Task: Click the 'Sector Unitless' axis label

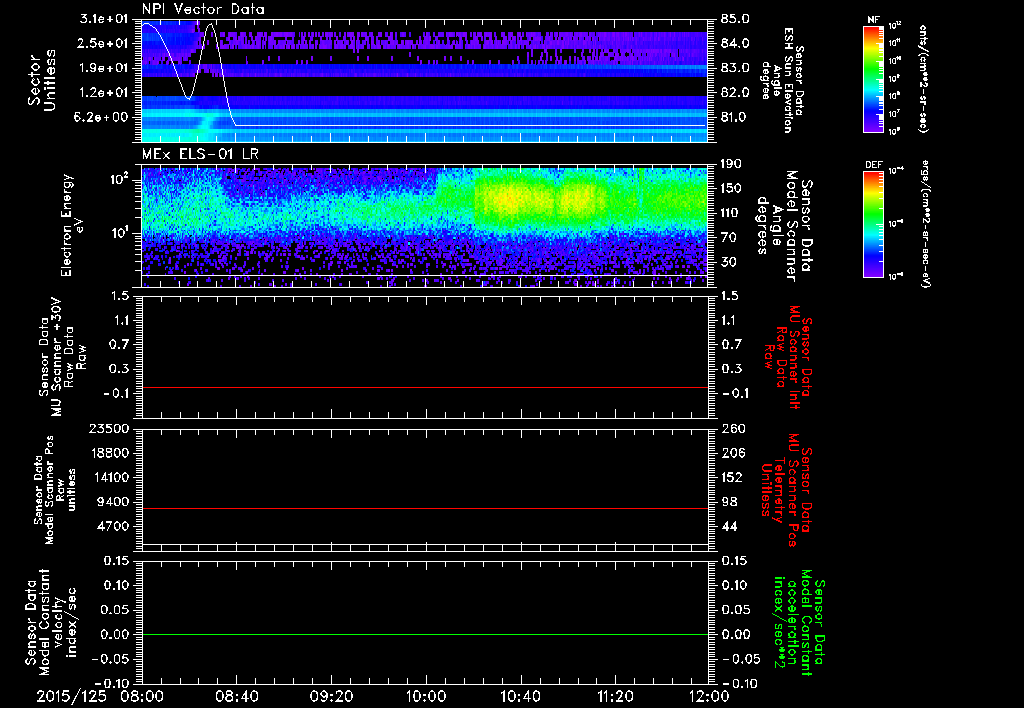Action: (42, 80)
